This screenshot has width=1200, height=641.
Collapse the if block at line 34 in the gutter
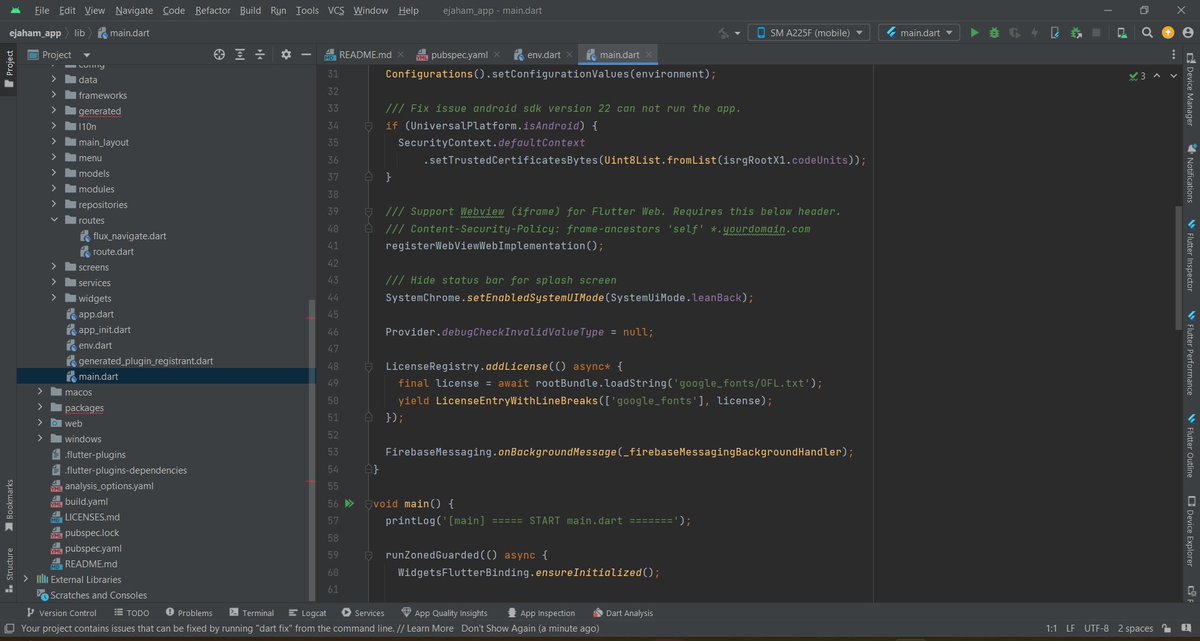point(367,126)
